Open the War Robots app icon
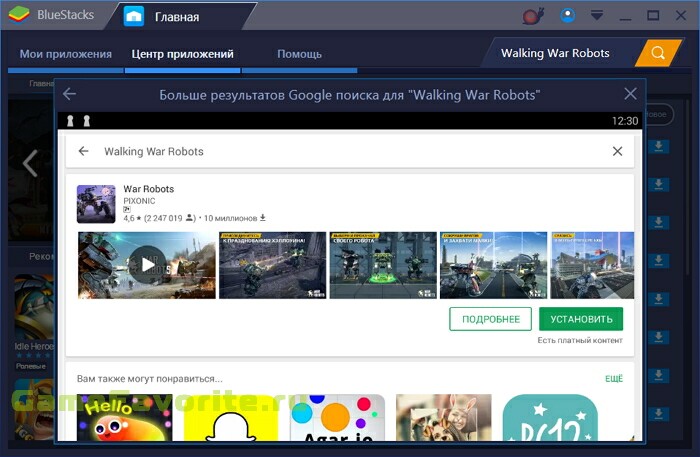 pyautogui.click(x=96, y=204)
